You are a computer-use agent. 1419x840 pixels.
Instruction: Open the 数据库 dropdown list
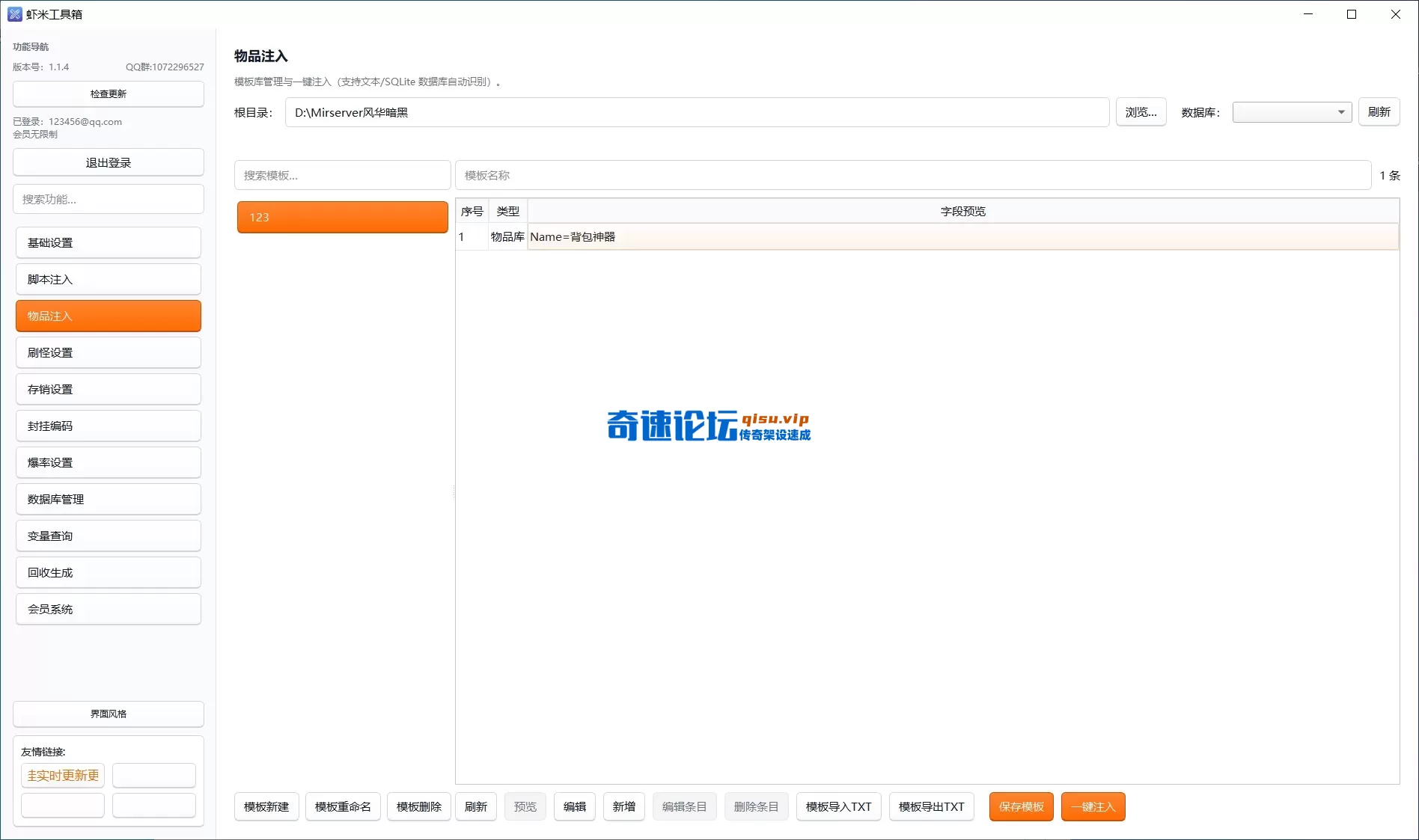point(1292,112)
